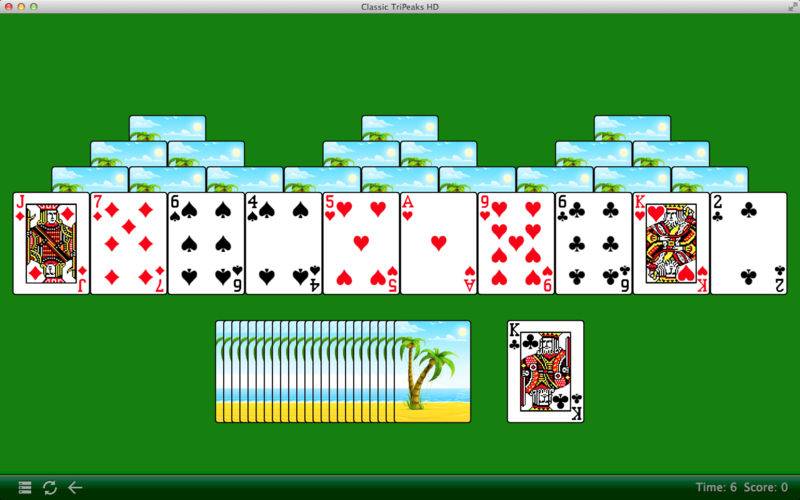
Task: Click the green zoom window button
Action: click(x=34, y=7)
